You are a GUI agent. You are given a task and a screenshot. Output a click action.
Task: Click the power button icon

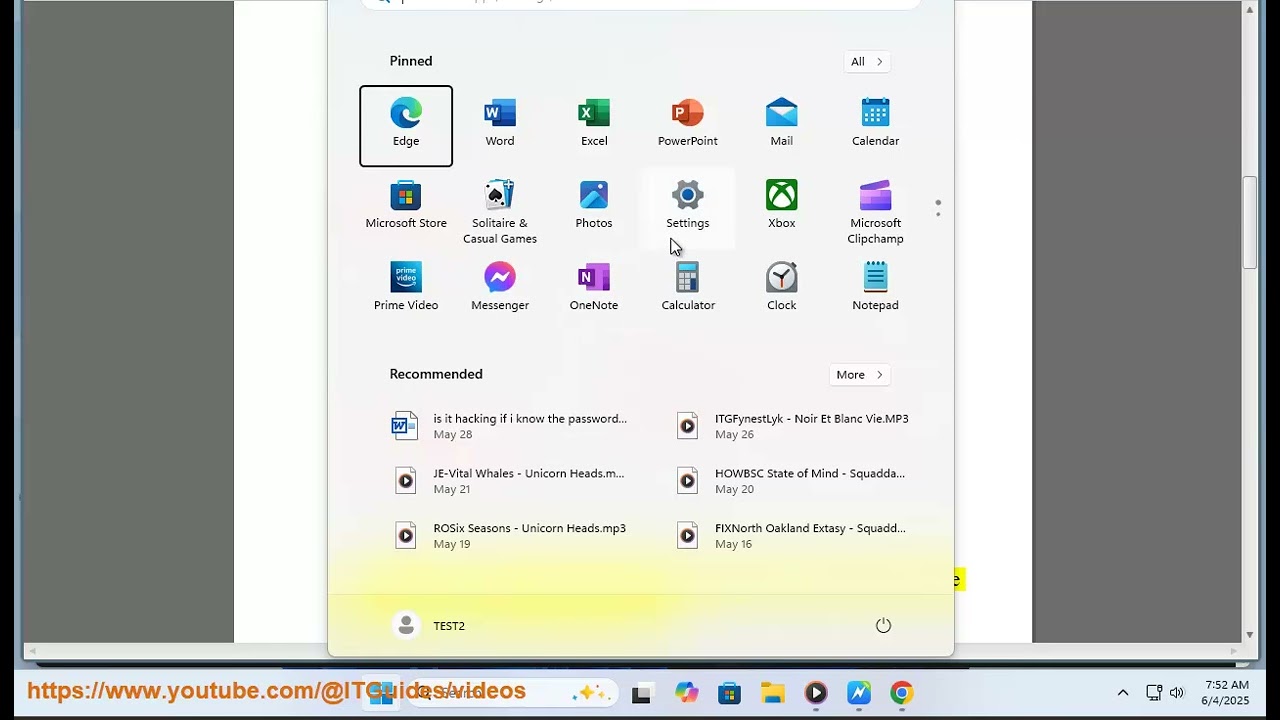883,625
